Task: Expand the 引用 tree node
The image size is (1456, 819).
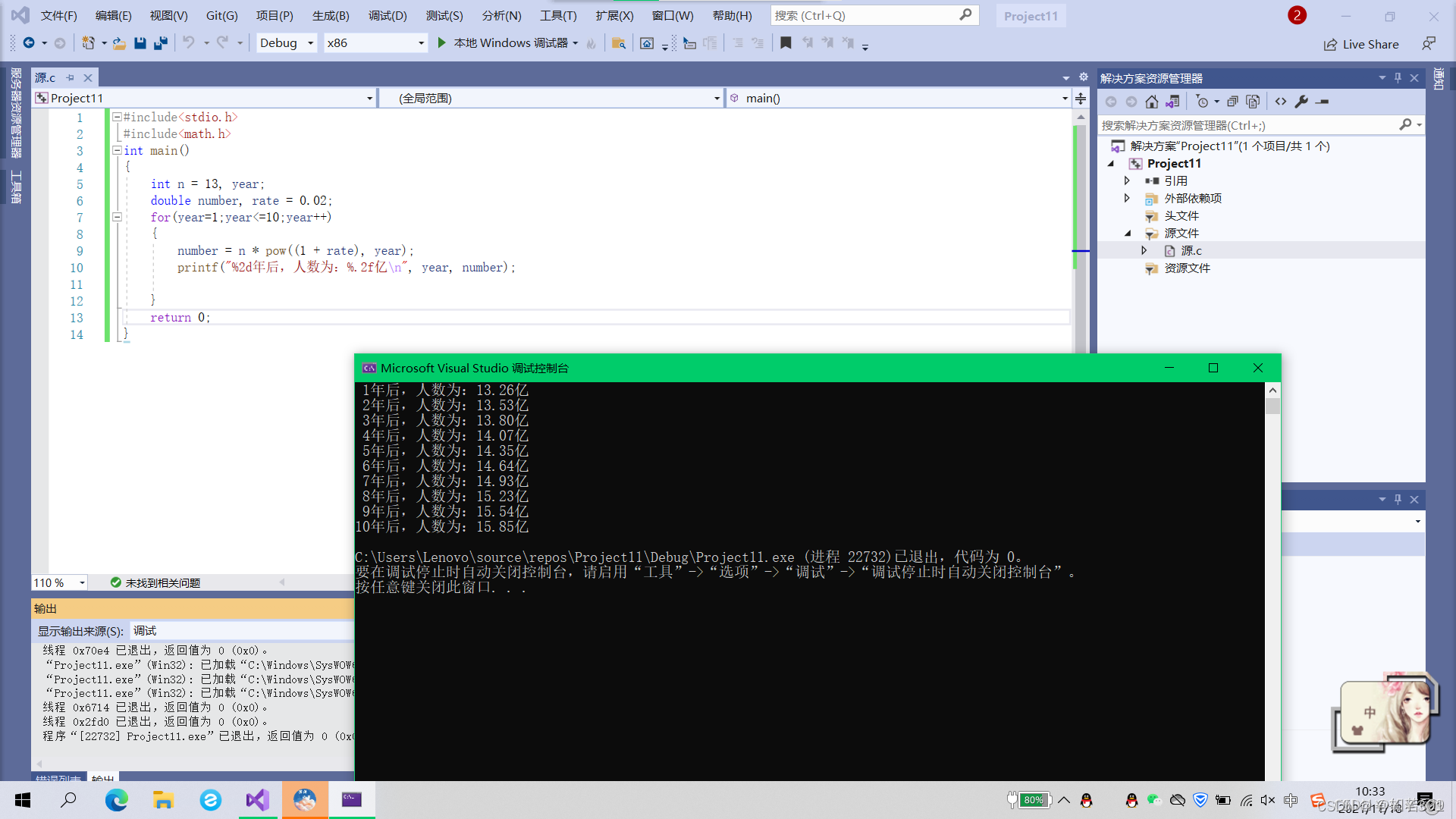Action: pyautogui.click(x=1127, y=180)
